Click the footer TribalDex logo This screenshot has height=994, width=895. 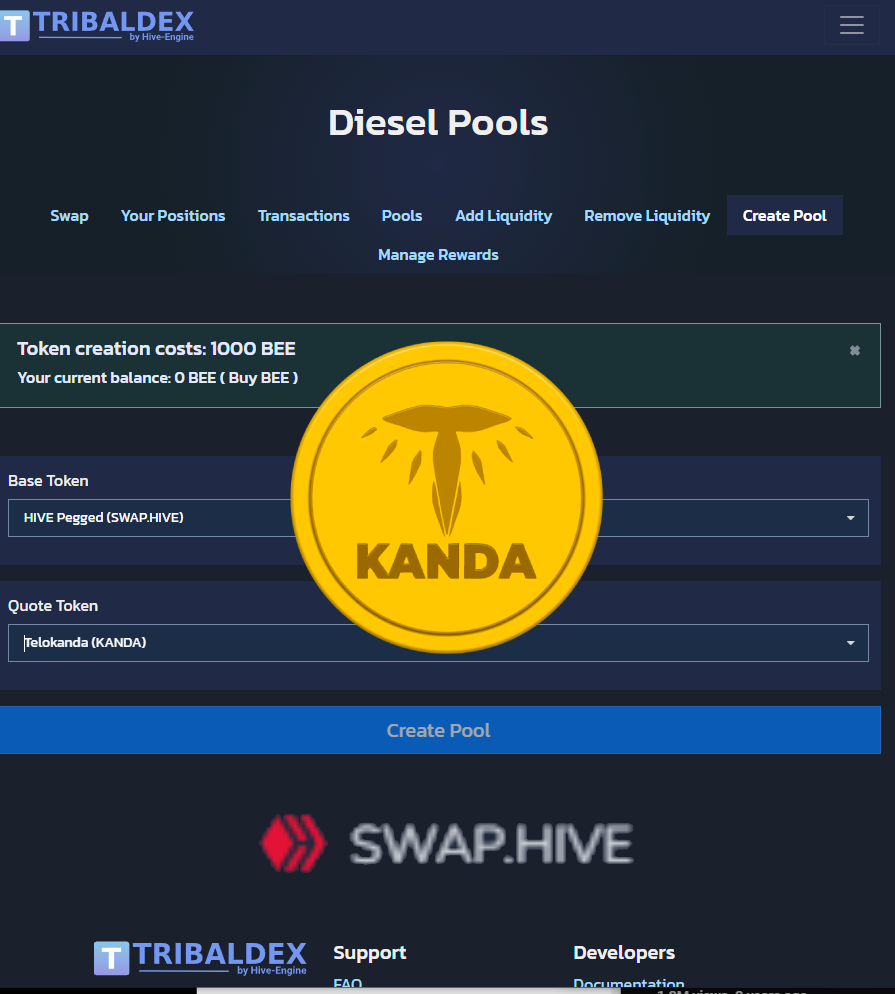(200, 958)
